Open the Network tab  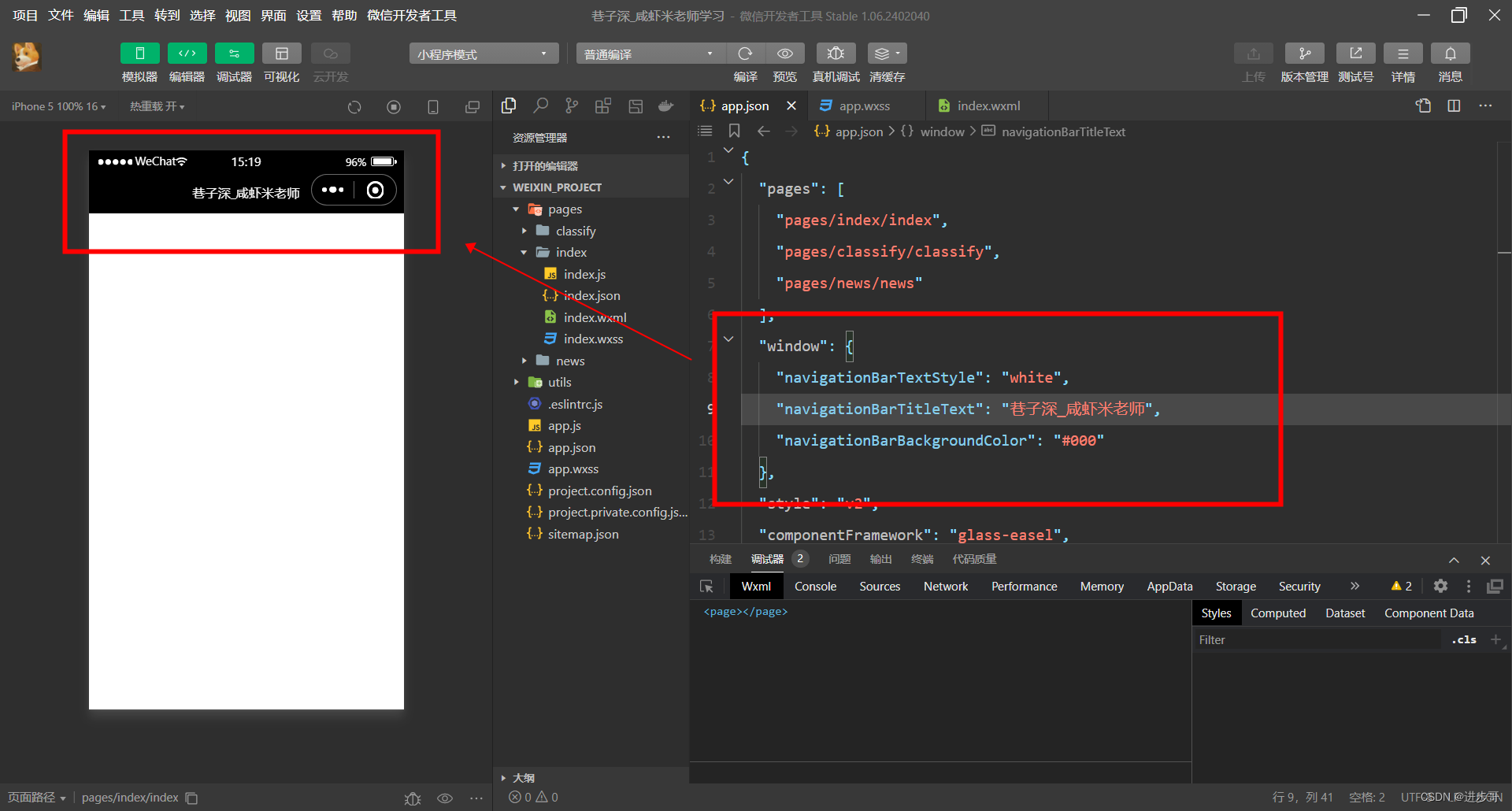pos(946,586)
